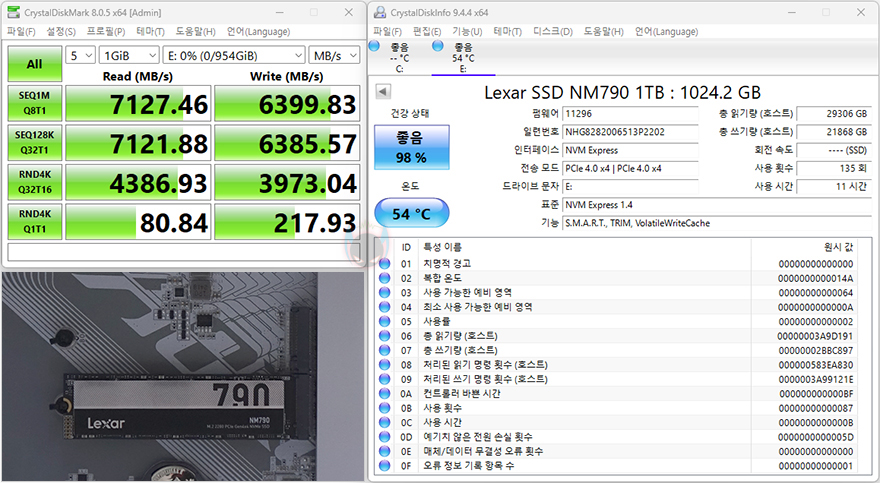The height and width of the screenshot is (483, 880).
Task: Click the previous disk arrow button
Action: coord(383,91)
